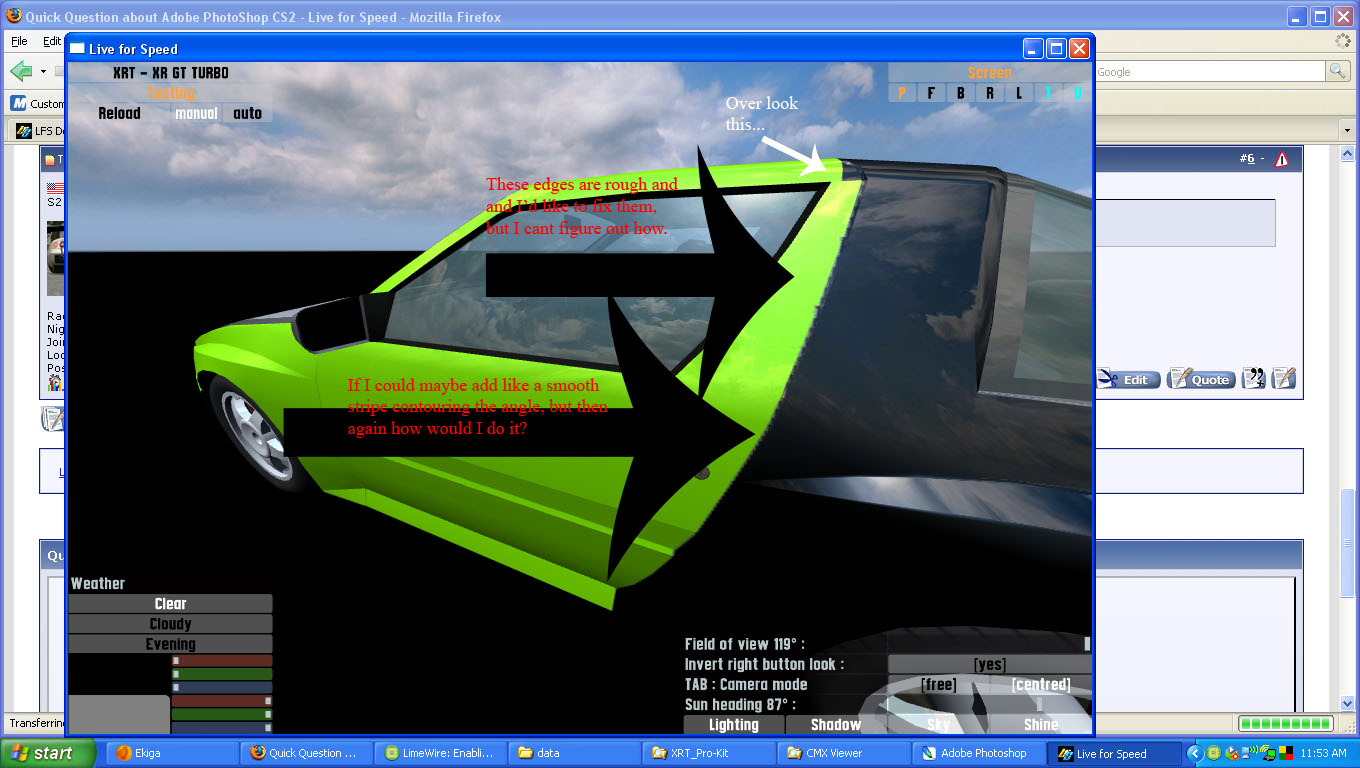Open the data folder taskbar button
1360x768 pixels.
pyautogui.click(x=574, y=753)
